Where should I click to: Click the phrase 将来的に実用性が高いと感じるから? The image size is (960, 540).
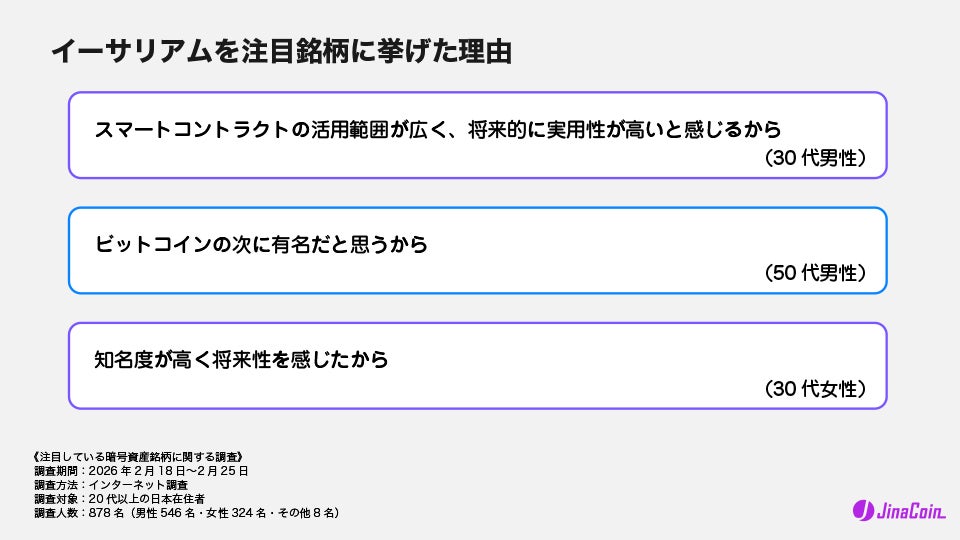(624, 129)
